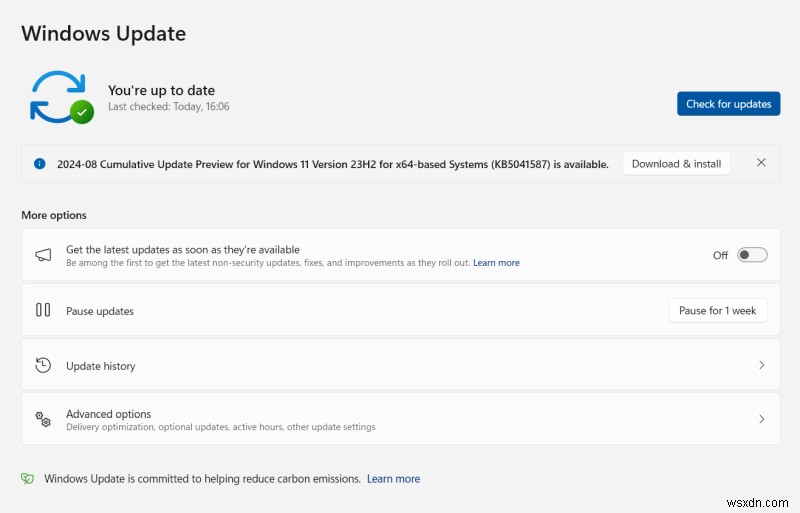The height and width of the screenshot is (513, 800).
Task: Open Advanced options via its chevron
Action: 761,419
